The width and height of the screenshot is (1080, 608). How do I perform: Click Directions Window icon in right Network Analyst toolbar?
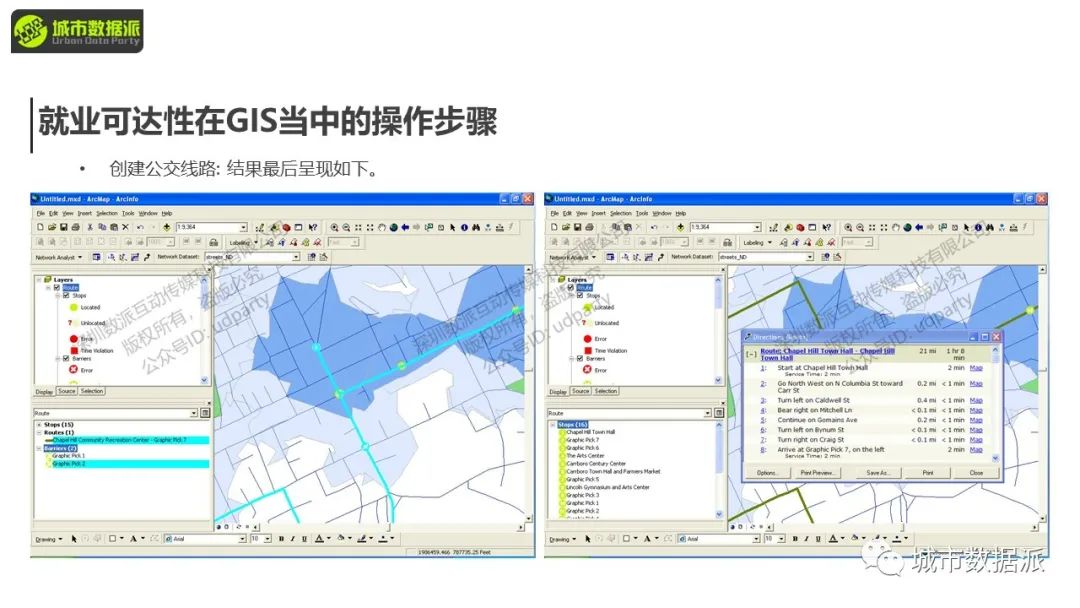pos(661,257)
